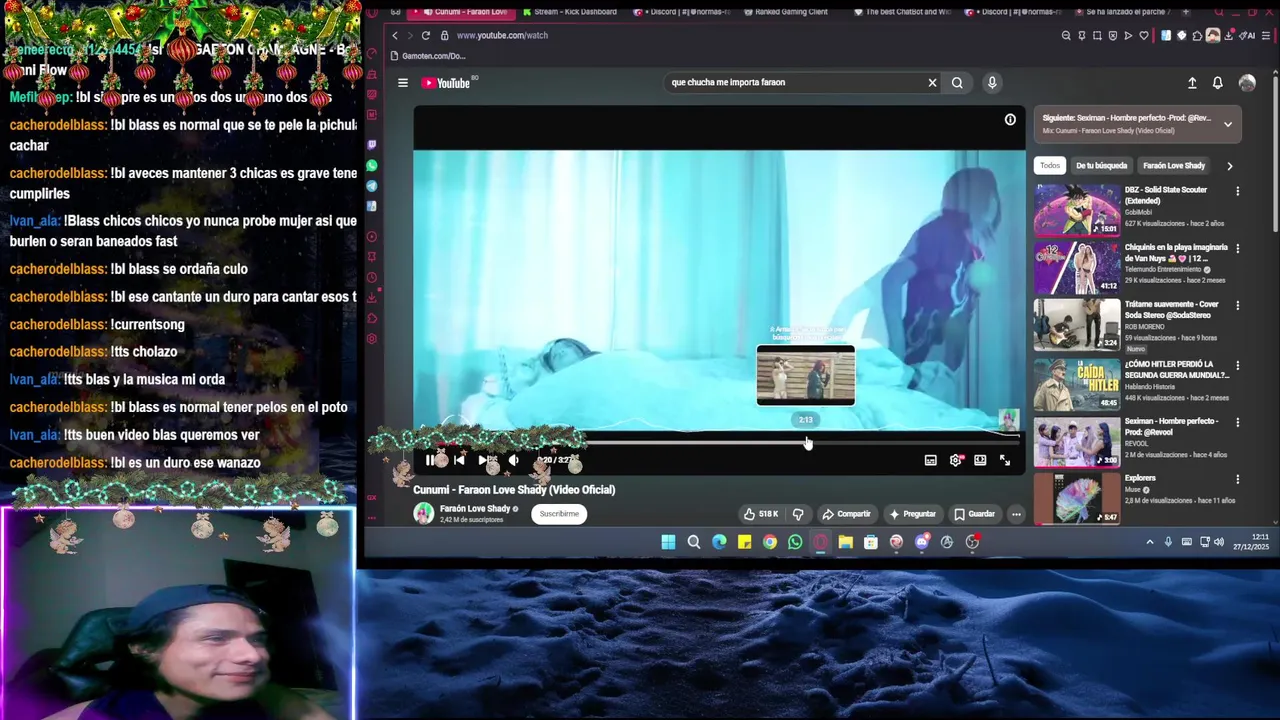
Task: Open the taskbar Search icon
Action: [694, 542]
